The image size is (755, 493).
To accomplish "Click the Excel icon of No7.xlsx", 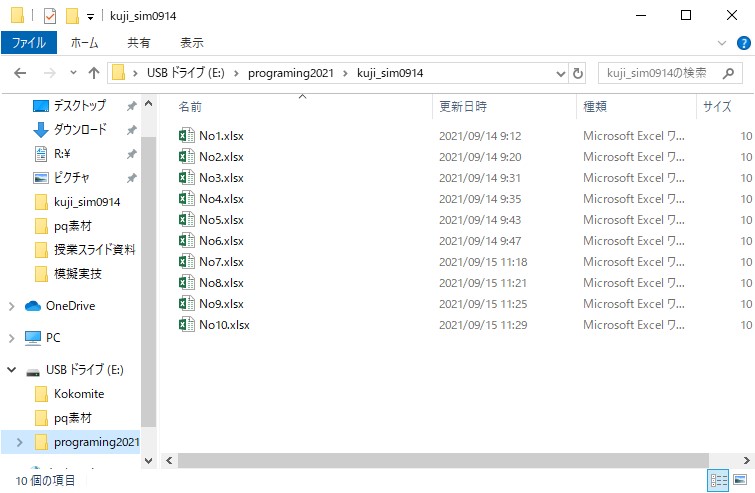I will click(186, 261).
